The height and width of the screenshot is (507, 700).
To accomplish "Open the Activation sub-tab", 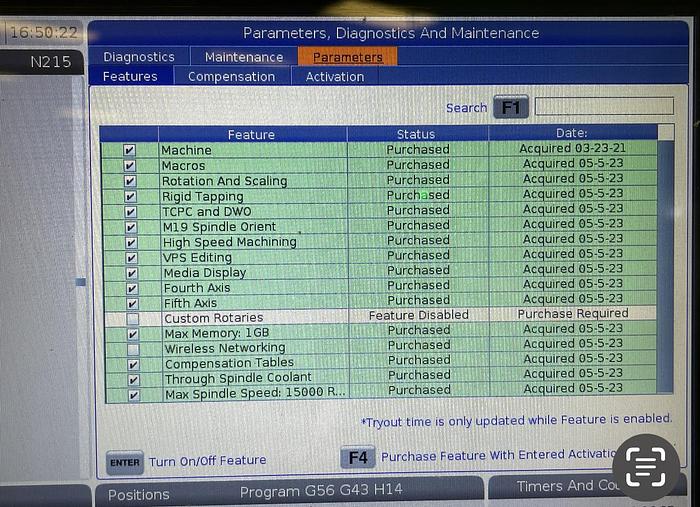I will (335, 76).
